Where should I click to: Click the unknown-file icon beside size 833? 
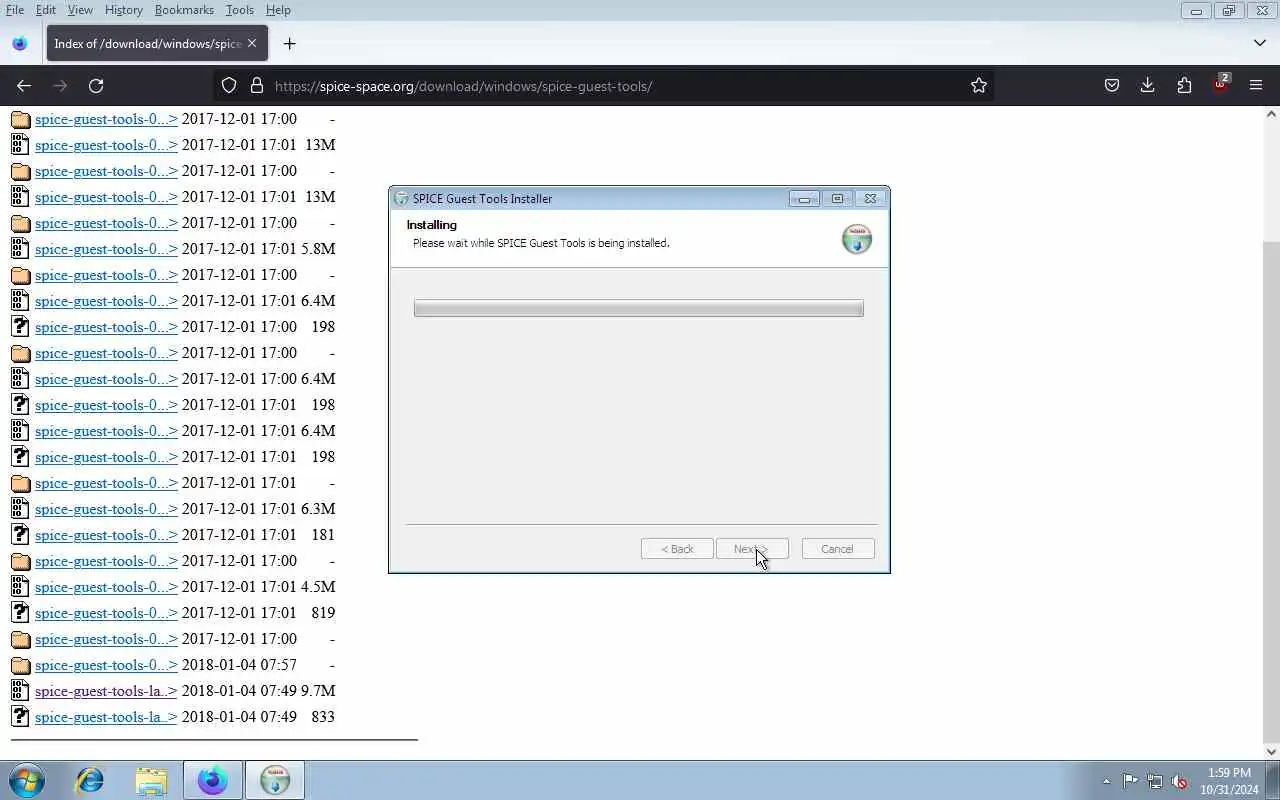(20, 717)
